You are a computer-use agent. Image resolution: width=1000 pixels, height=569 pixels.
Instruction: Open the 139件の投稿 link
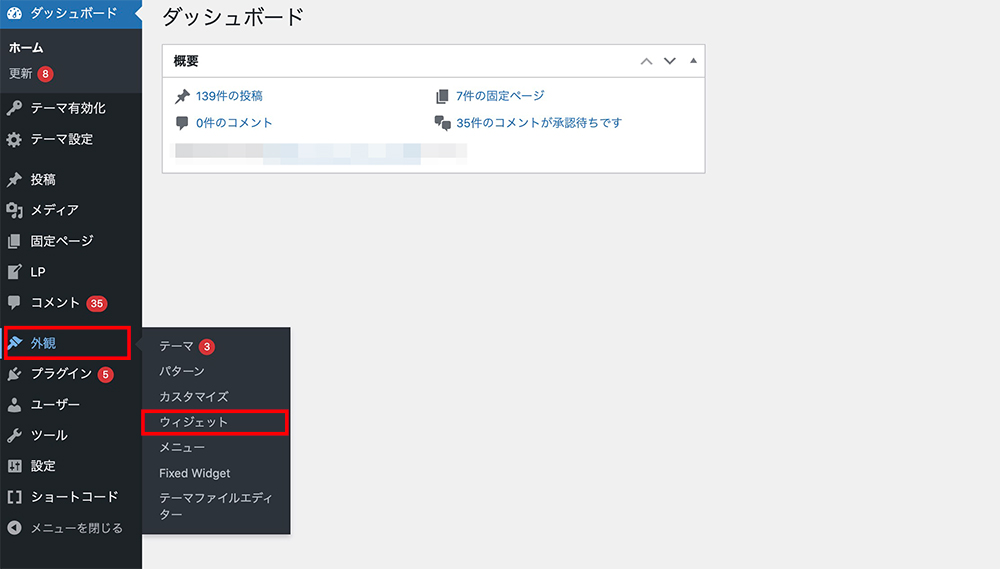tap(230, 96)
